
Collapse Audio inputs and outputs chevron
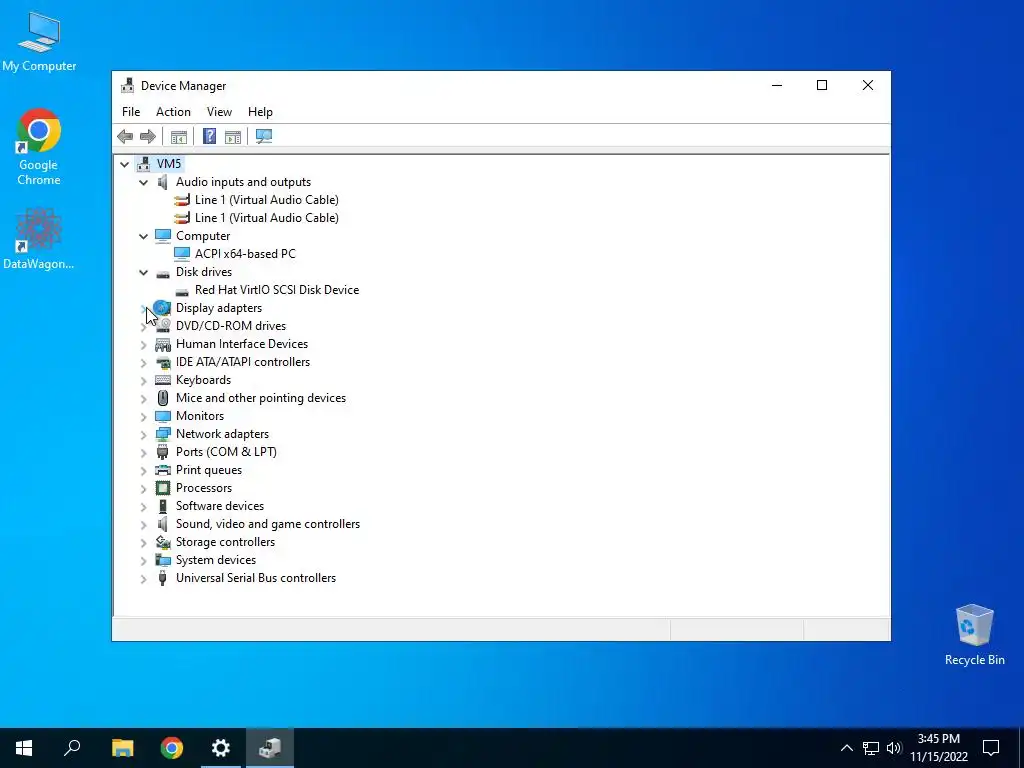[x=143, y=182]
